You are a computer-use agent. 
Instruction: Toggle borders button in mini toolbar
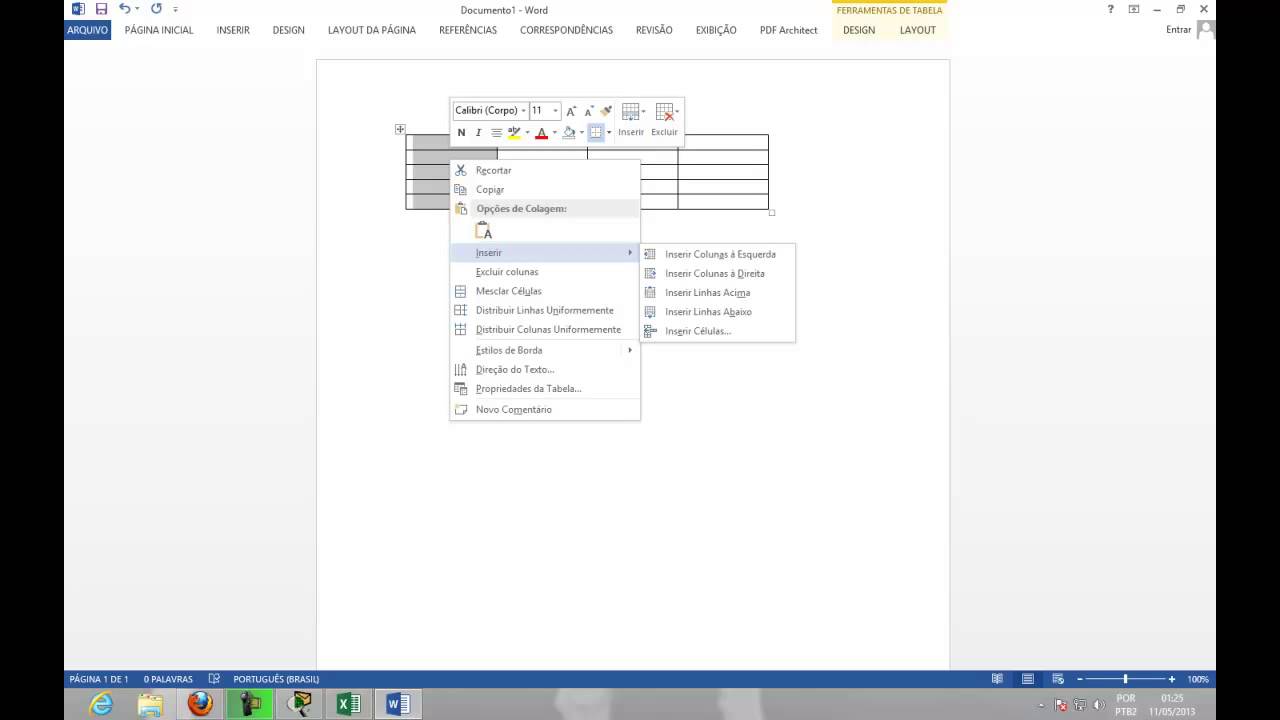pos(596,132)
